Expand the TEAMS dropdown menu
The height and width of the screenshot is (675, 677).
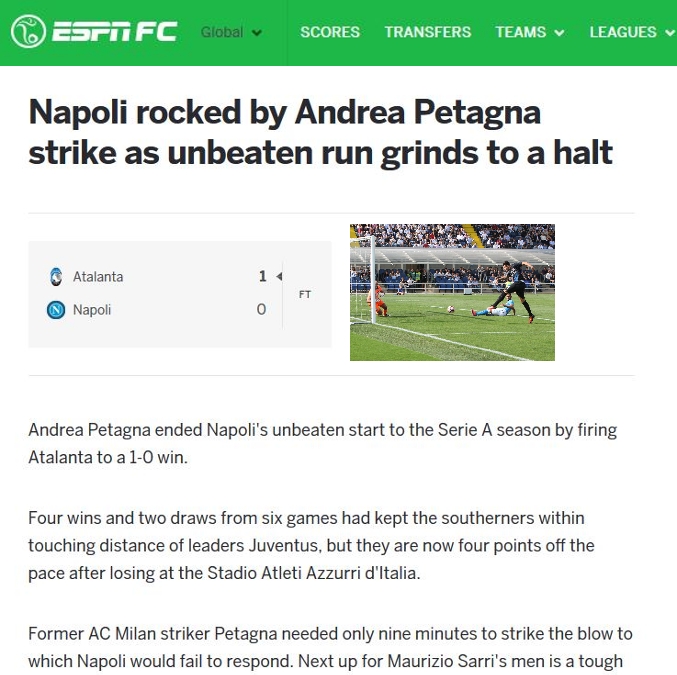(x=529, y=32)
